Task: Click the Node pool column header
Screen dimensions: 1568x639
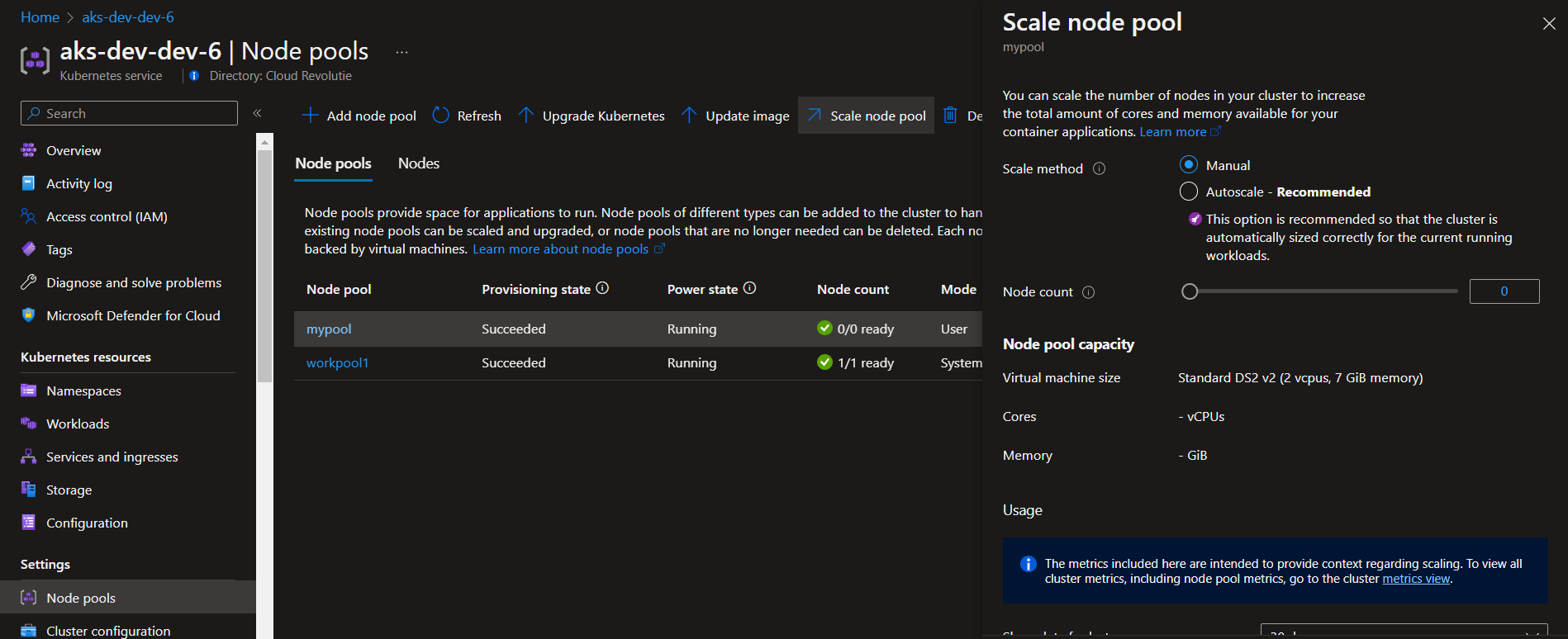Action: tap(339, 289)
